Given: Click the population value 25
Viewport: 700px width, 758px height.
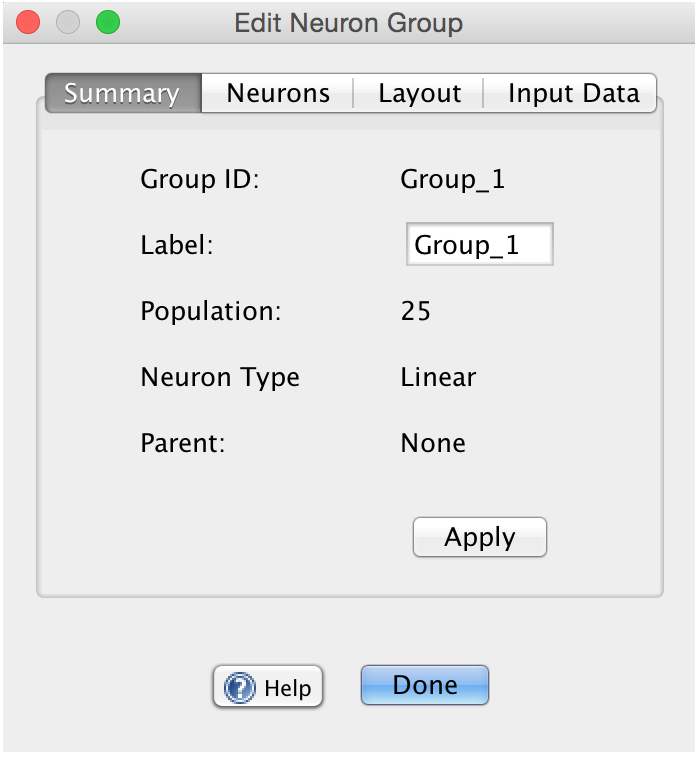Looking at the screenshot, I should [x=415, y=311].
